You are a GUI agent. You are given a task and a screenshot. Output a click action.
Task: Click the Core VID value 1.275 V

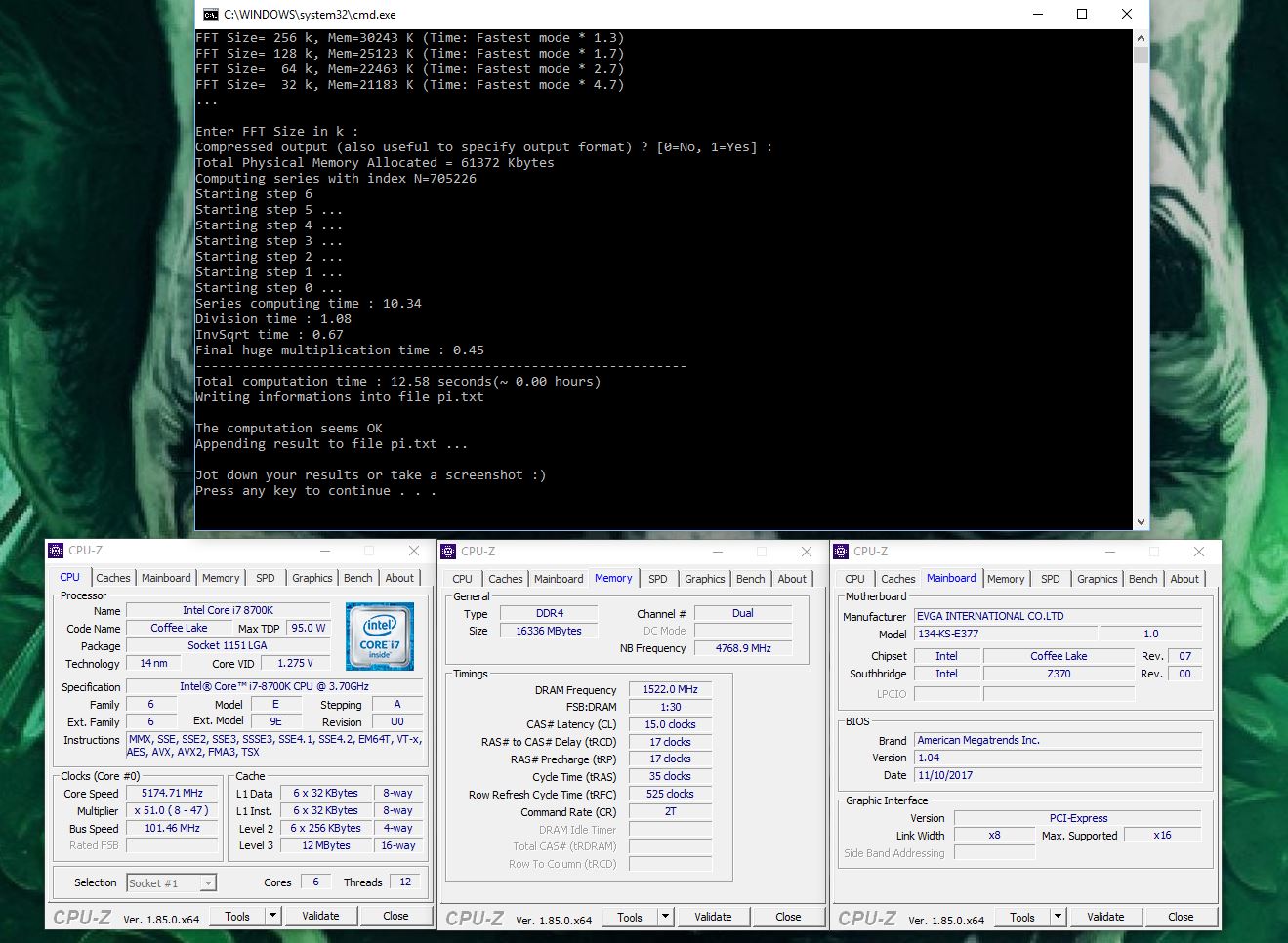[x=296, y=663]
